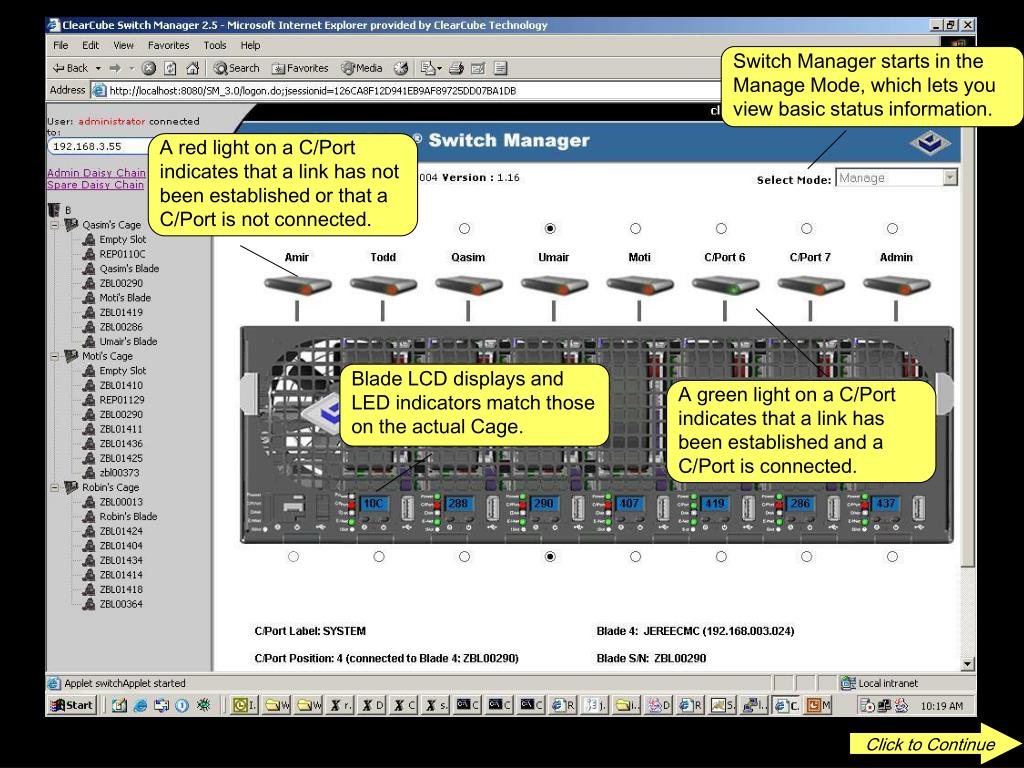Open the Media toolbar button
The height and width of the screenshot is (768, 1024).
[361, 68]
